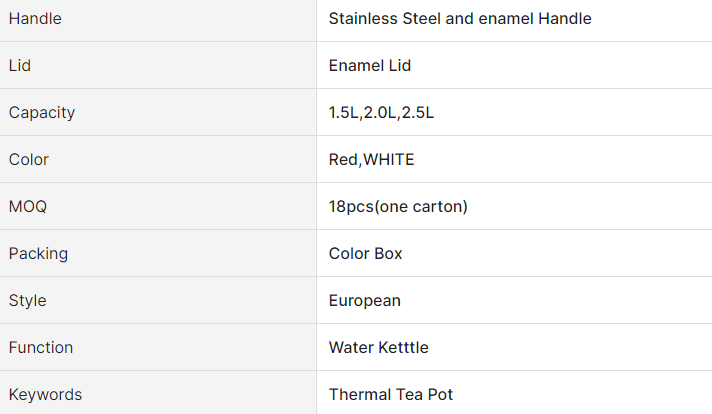The height and width of the screenshot is (414, 712).
Task: Select the Color Box value
Action: (366, 254)
